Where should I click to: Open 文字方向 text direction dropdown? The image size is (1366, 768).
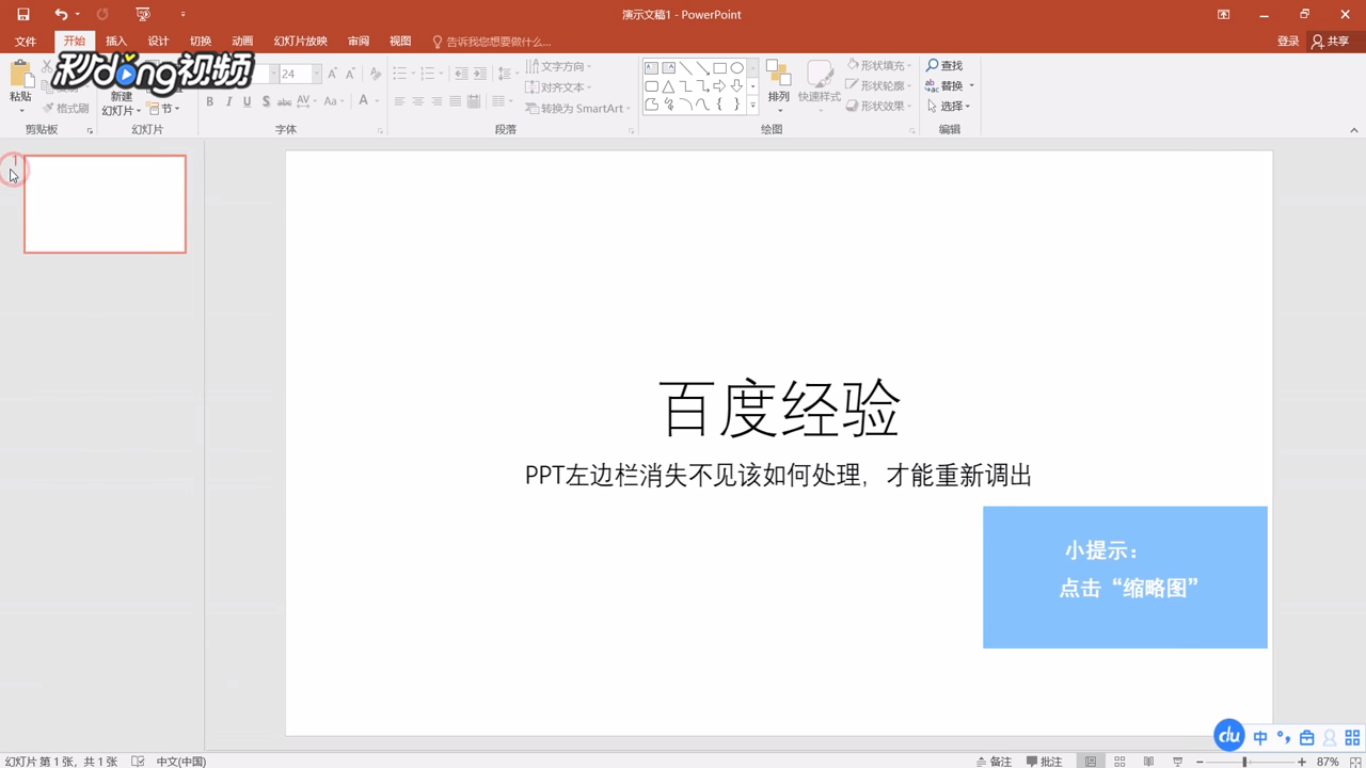[558, 66]
